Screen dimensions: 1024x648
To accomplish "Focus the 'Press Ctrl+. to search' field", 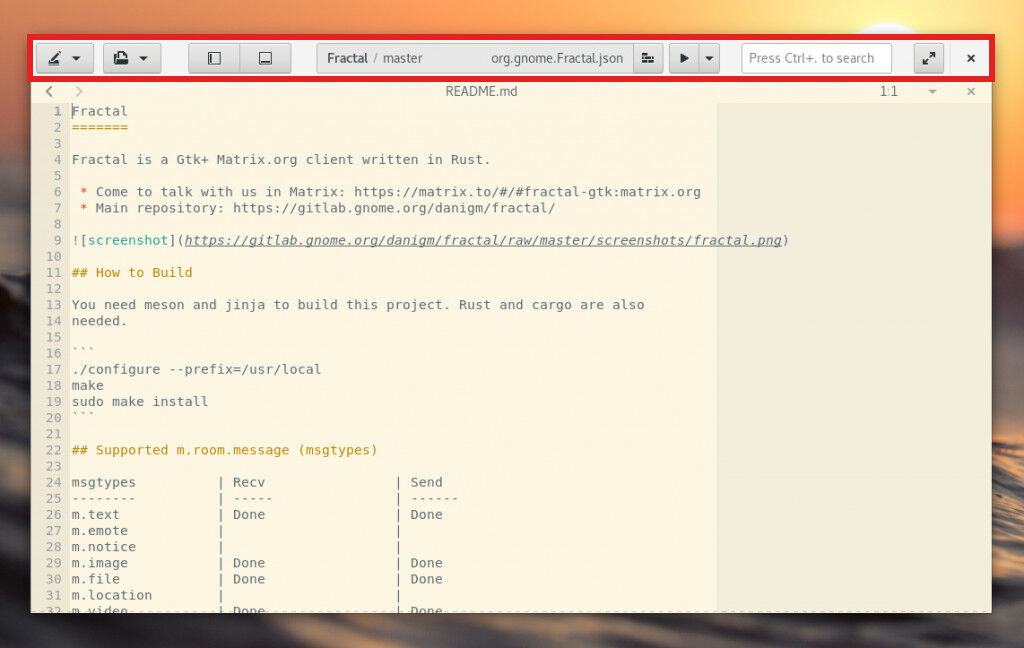I will point(816,58).
